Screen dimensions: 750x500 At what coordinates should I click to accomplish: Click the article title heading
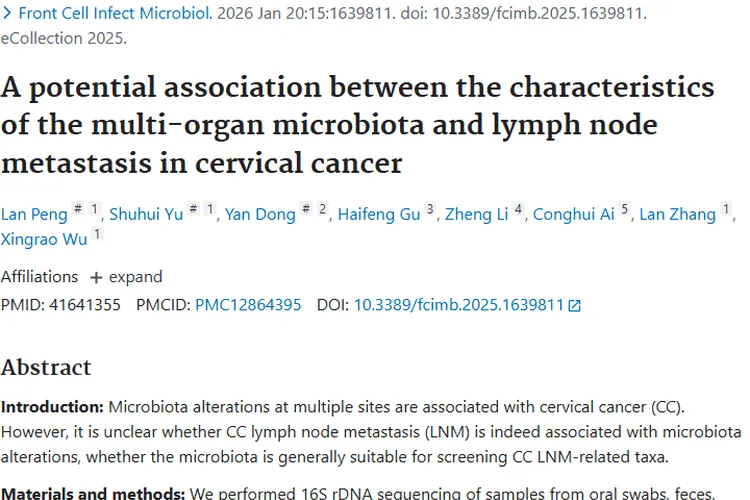click(x=358, y=124)
